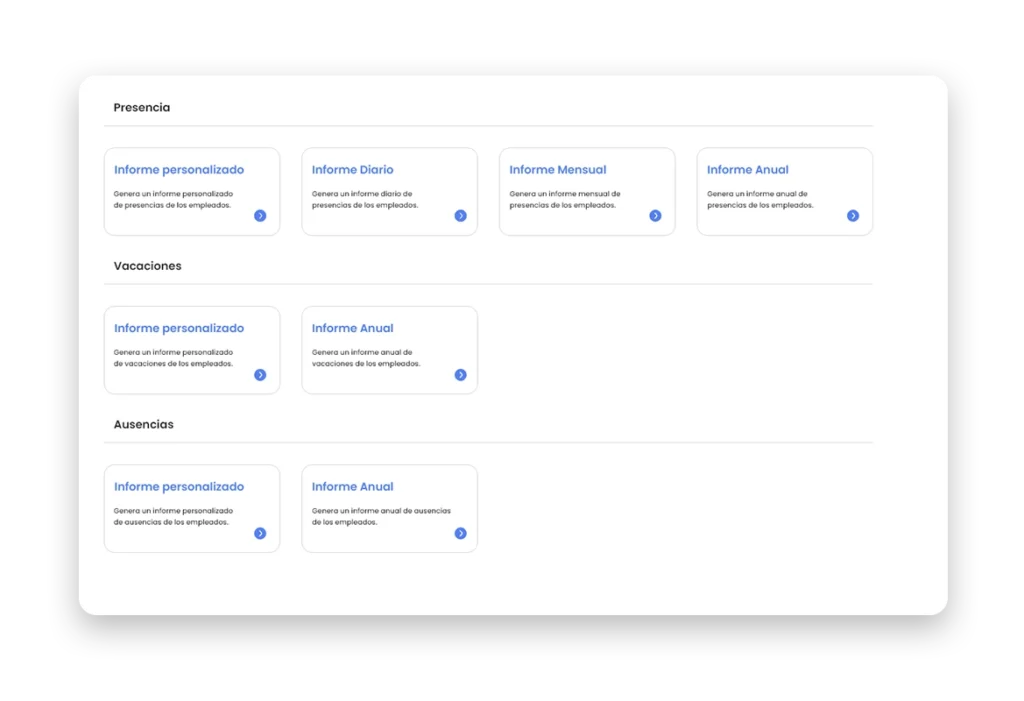Screen dimensions: 1024x701
Task: Click the Vacaciones section heading
Action: tap(147, 266)
